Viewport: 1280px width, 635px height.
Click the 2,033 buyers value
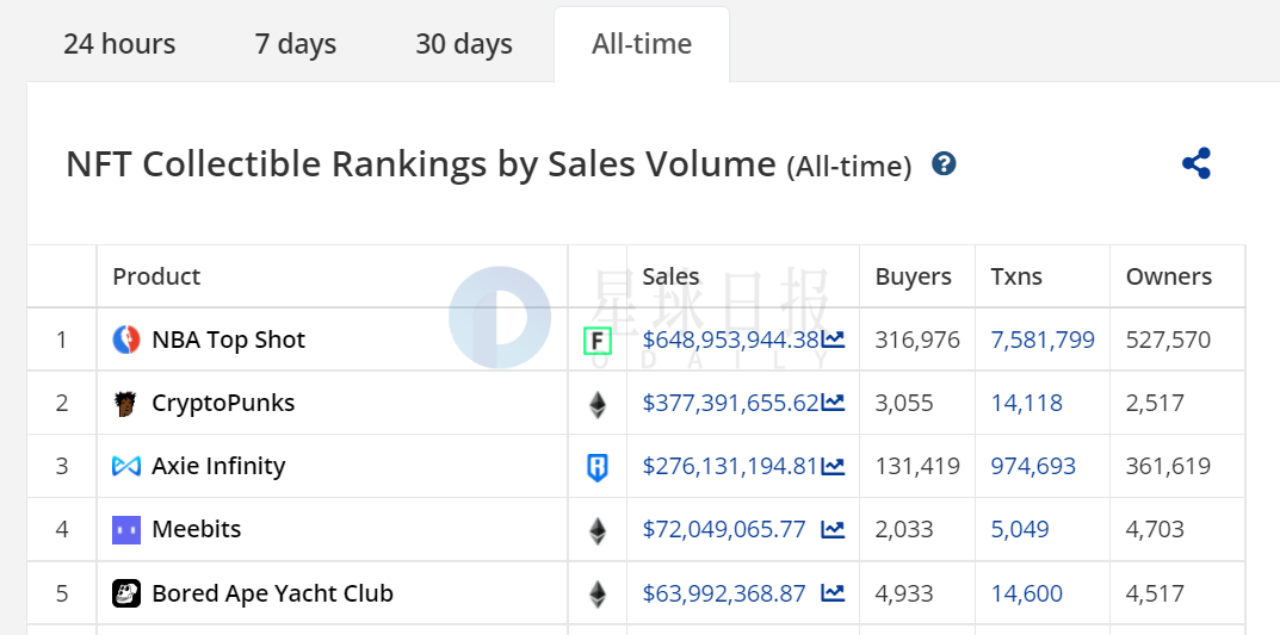pyautogui.click(x=904, y=529)
